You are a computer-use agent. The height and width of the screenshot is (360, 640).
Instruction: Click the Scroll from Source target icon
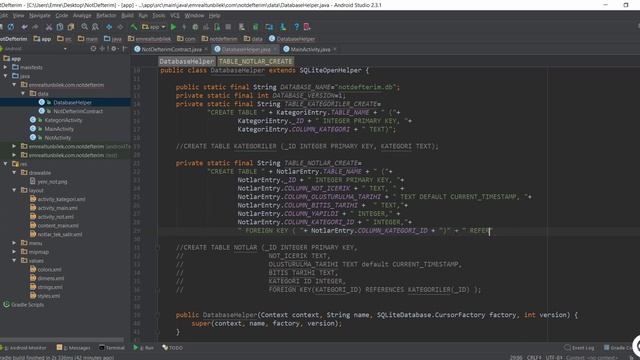[x=93, y=49]
